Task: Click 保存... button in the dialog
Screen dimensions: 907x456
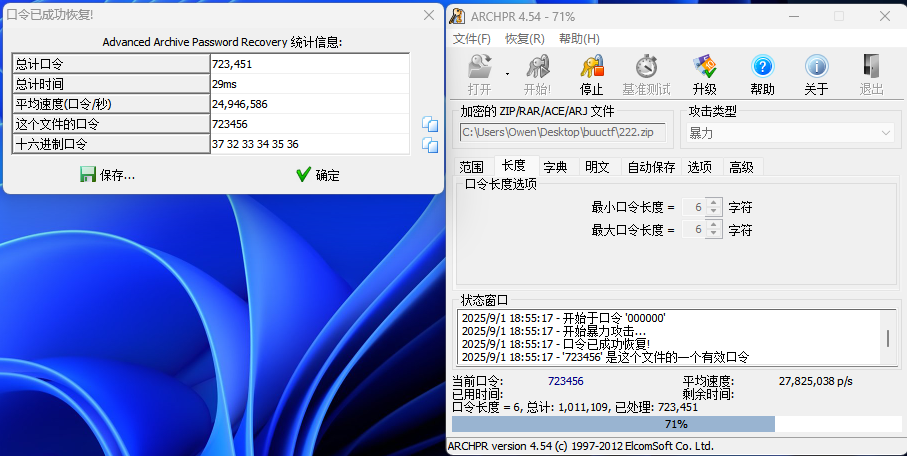Action: 108,175
